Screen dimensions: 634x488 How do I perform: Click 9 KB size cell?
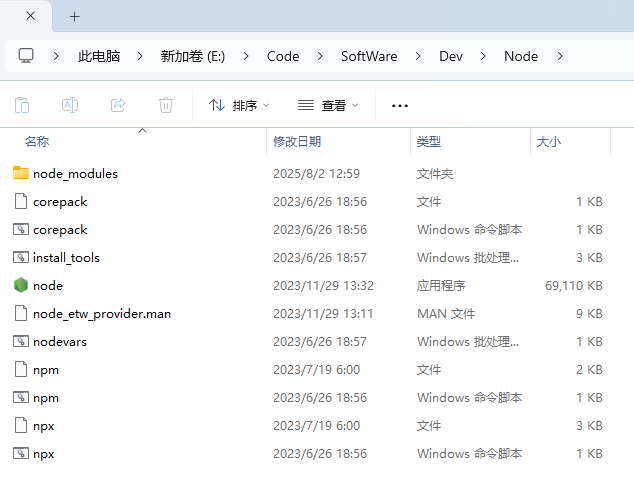[589, 313]
